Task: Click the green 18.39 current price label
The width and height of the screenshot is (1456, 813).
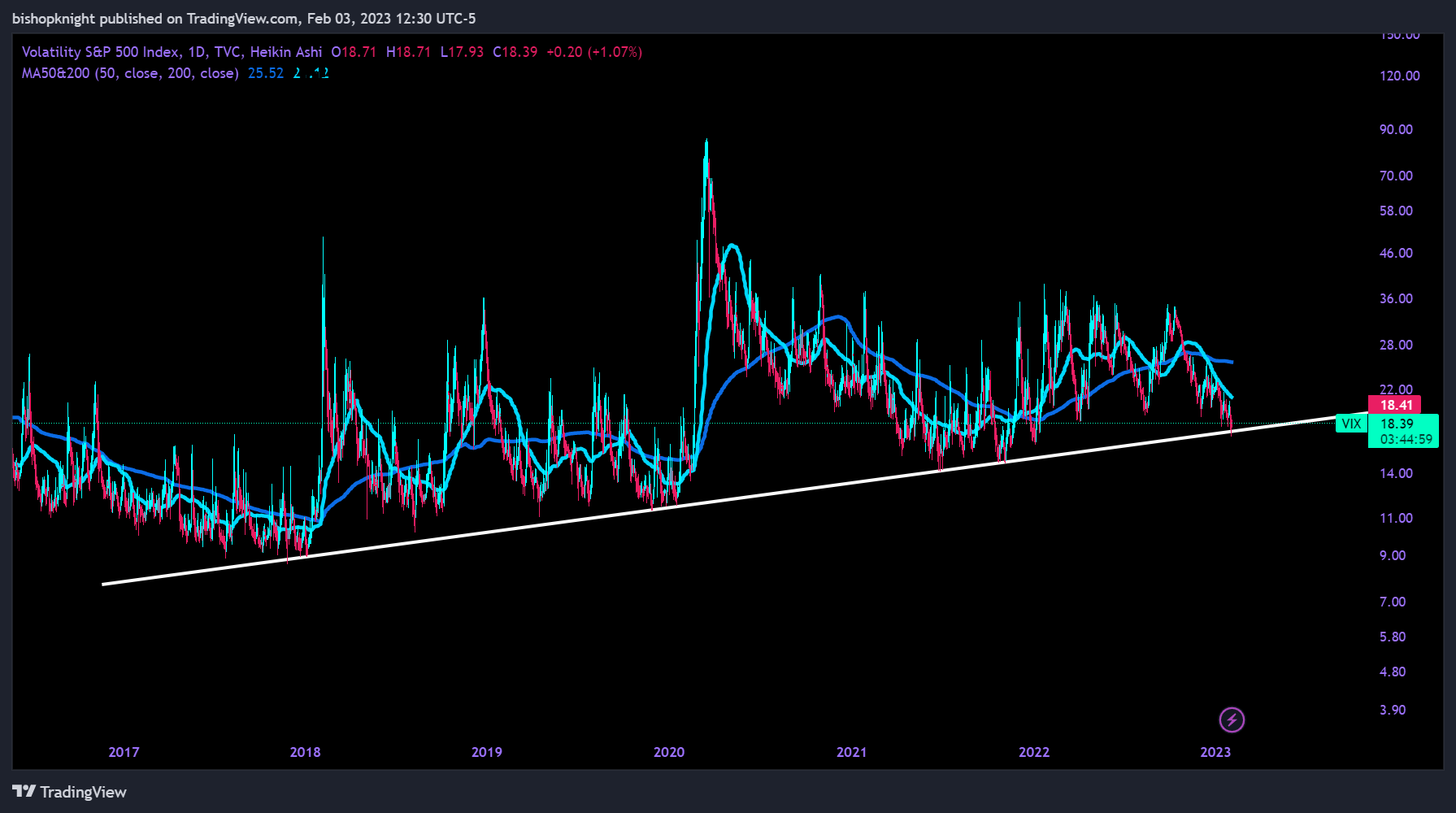Action: tap(1397, 424)
